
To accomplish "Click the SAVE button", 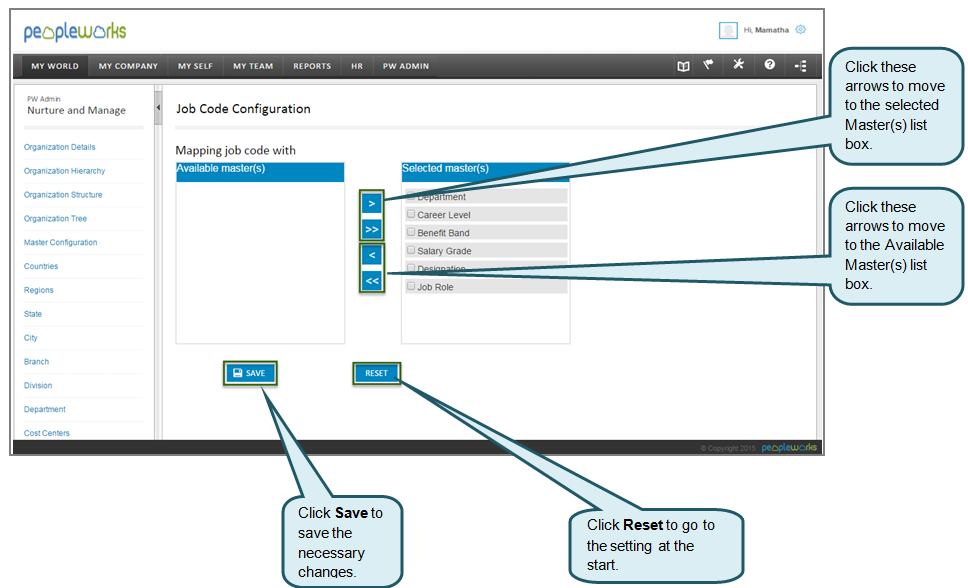I will 250,373.
